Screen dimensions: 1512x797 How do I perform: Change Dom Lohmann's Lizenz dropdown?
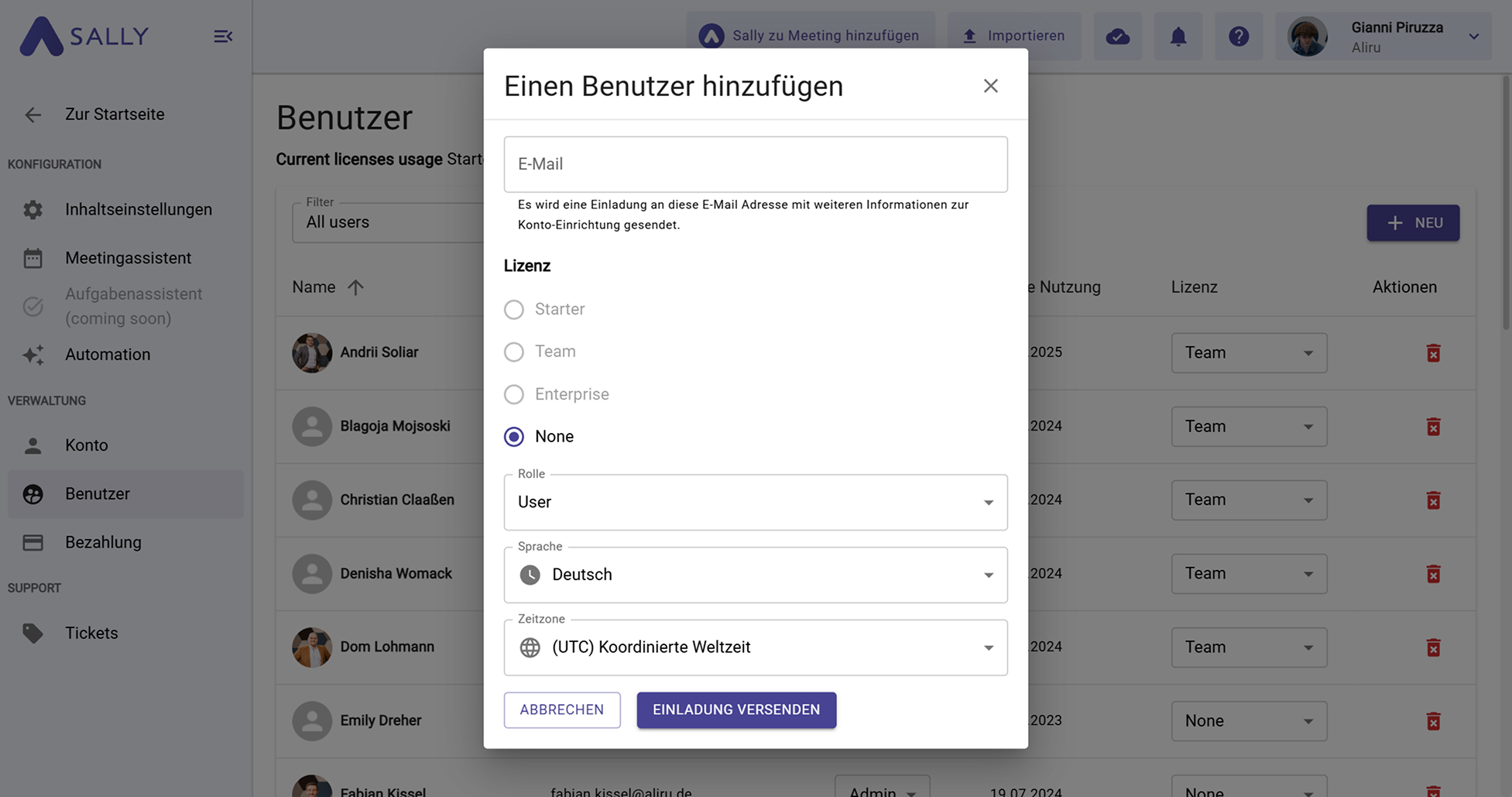[x=1249, y=648]
